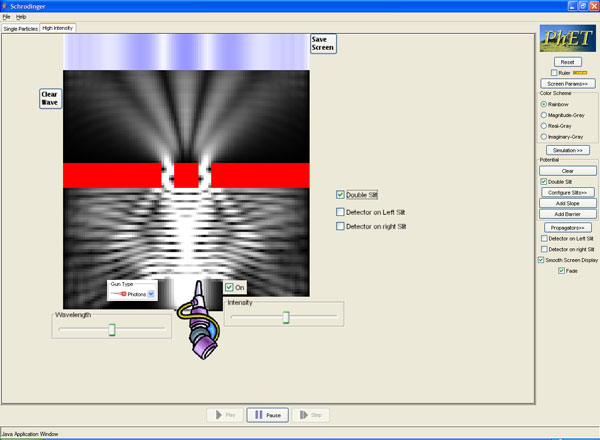Click the Clear Wave button
Screen dimensions: 600x440
50,98
